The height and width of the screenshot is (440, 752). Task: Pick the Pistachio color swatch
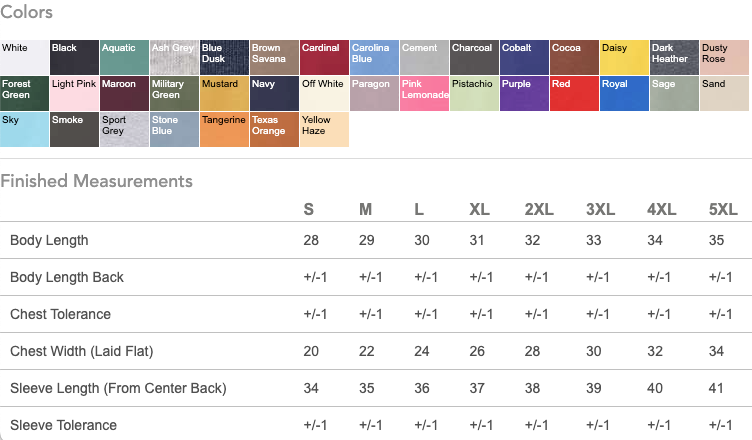pyautogui.click(x=474, y=93)
